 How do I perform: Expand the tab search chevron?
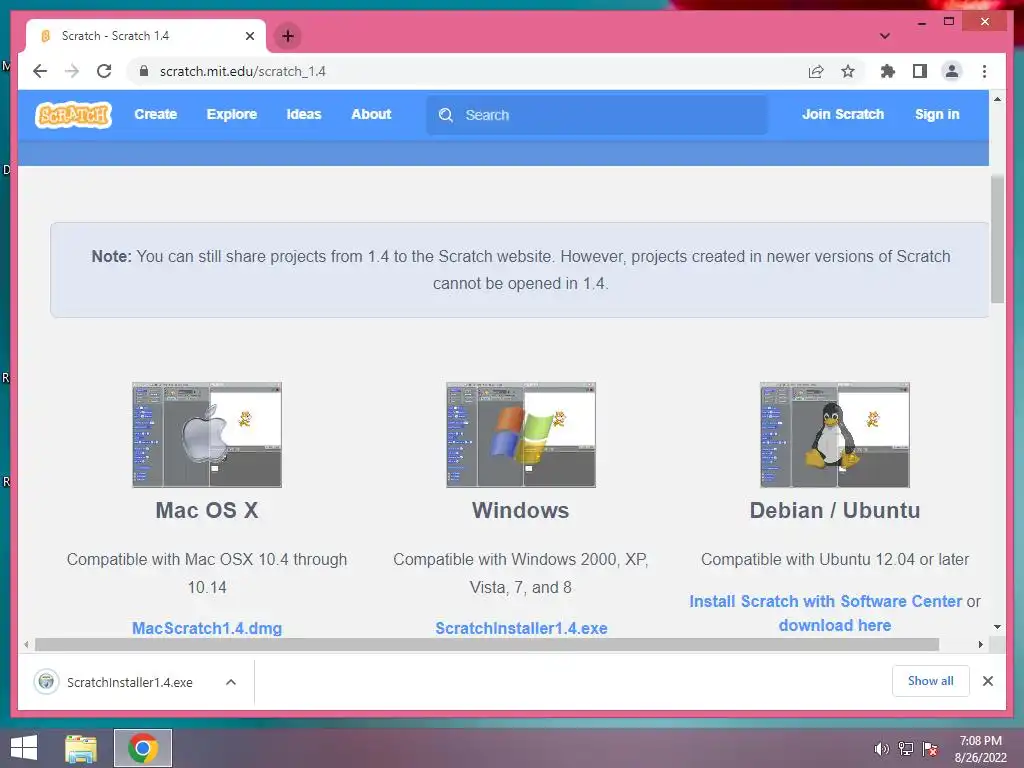pos(884,36)
